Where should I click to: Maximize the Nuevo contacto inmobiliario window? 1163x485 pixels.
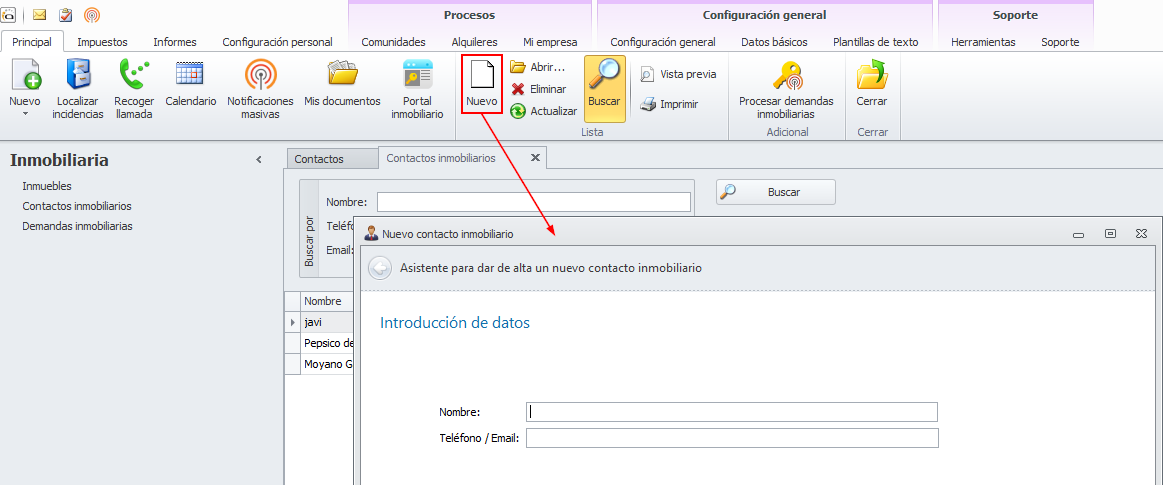point(1110,234)
